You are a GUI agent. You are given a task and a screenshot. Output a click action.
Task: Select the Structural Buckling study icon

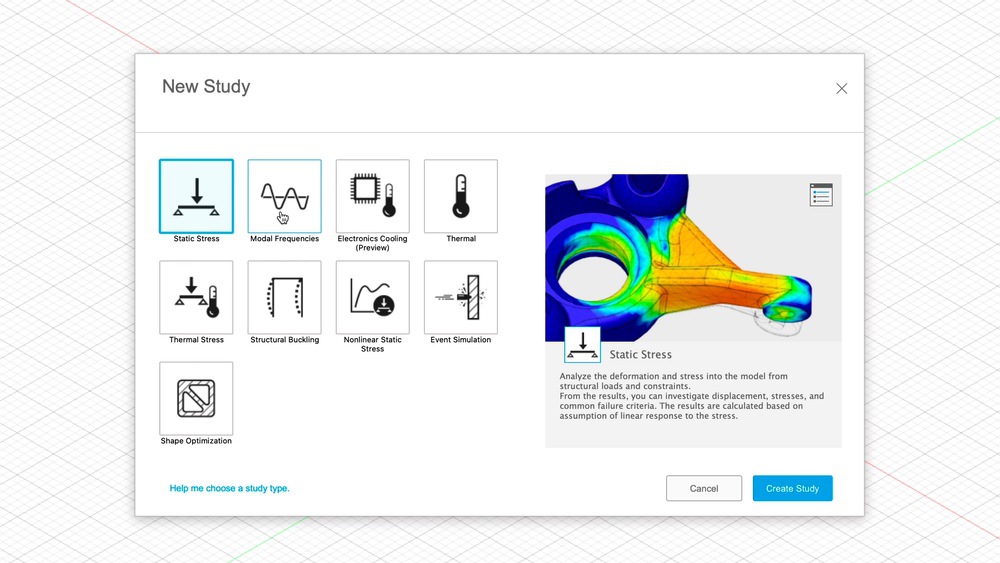284,297
